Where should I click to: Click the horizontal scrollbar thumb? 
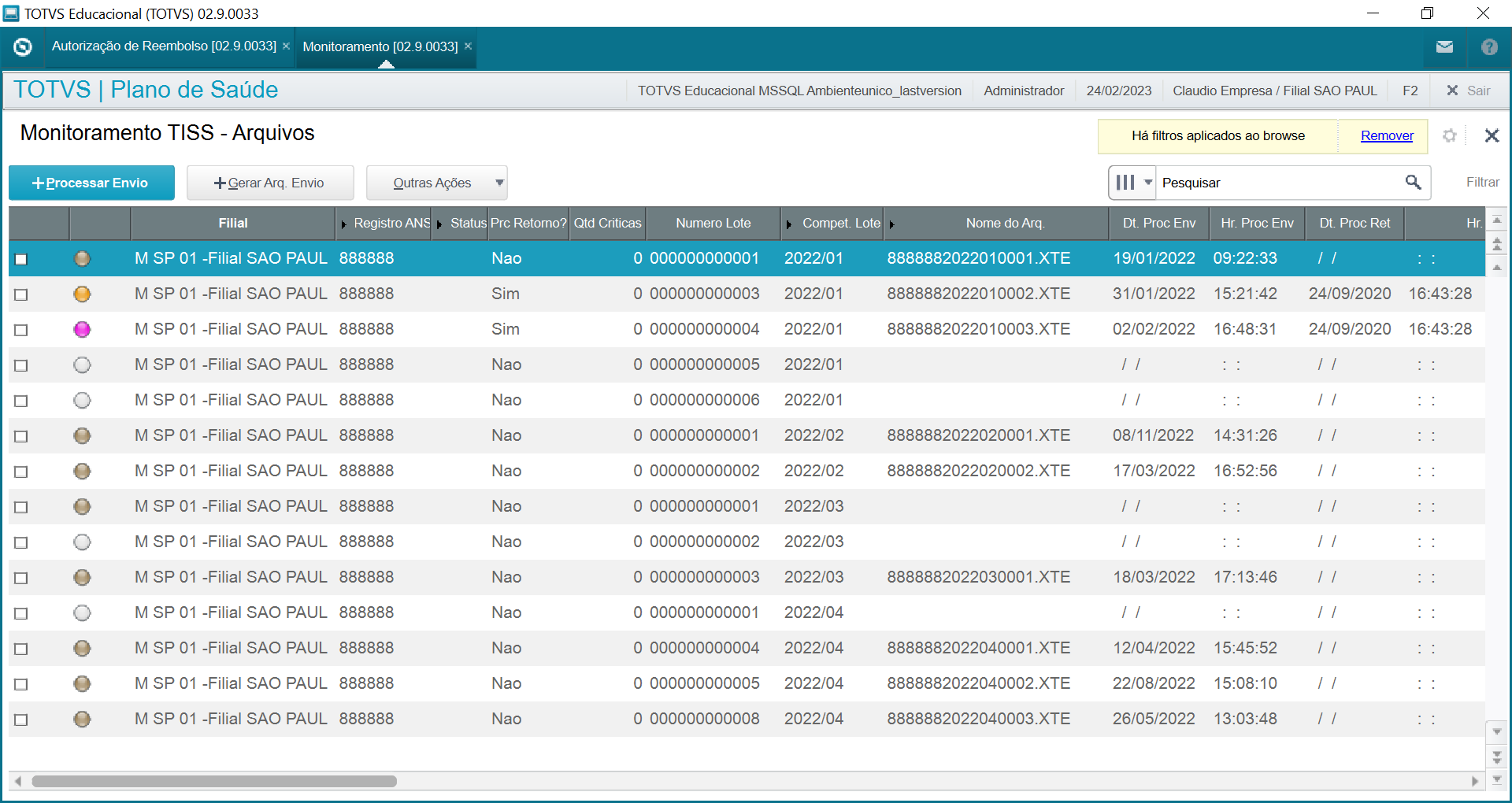(x=214, y=781)
